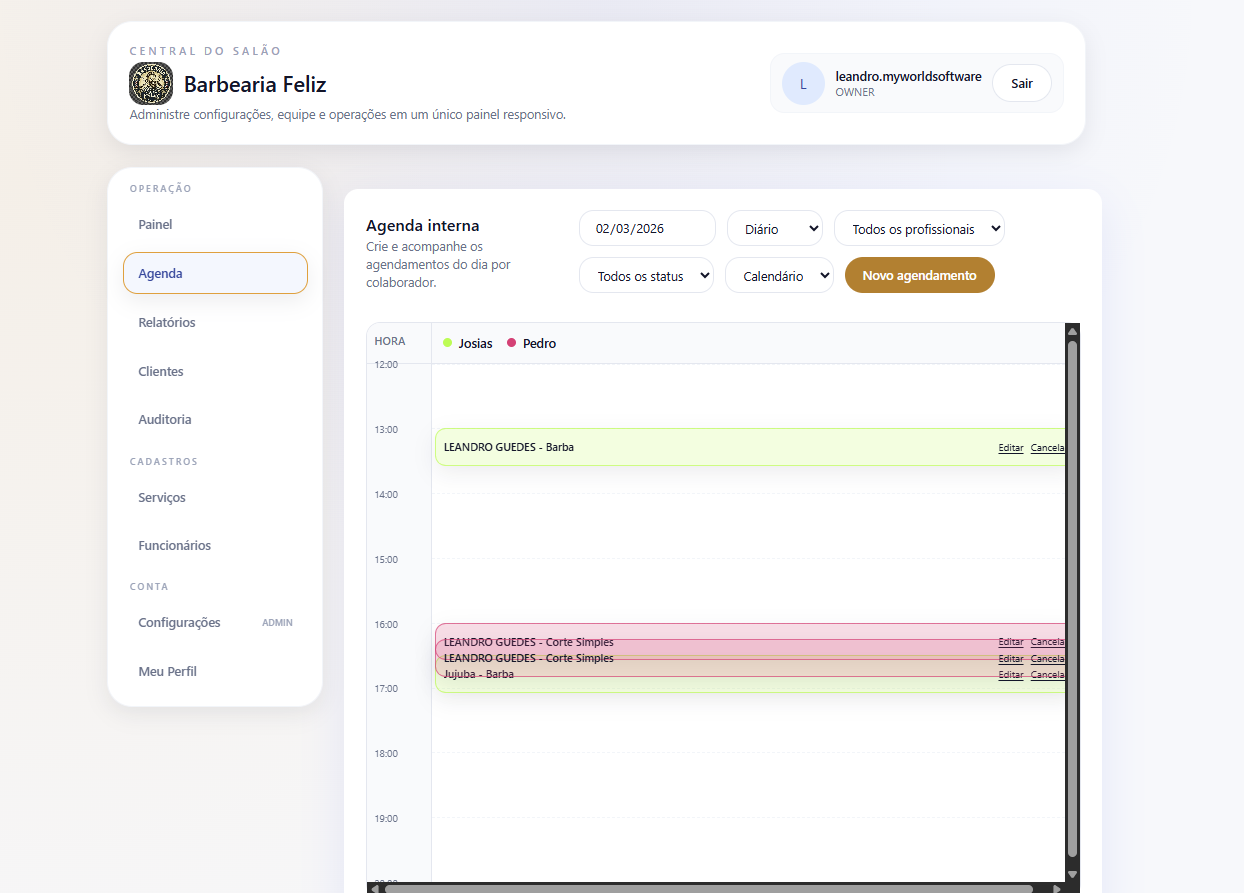Navigate to the Clientes section
Viewport: 1244px width, 893px height.
[x=161, y=372]
